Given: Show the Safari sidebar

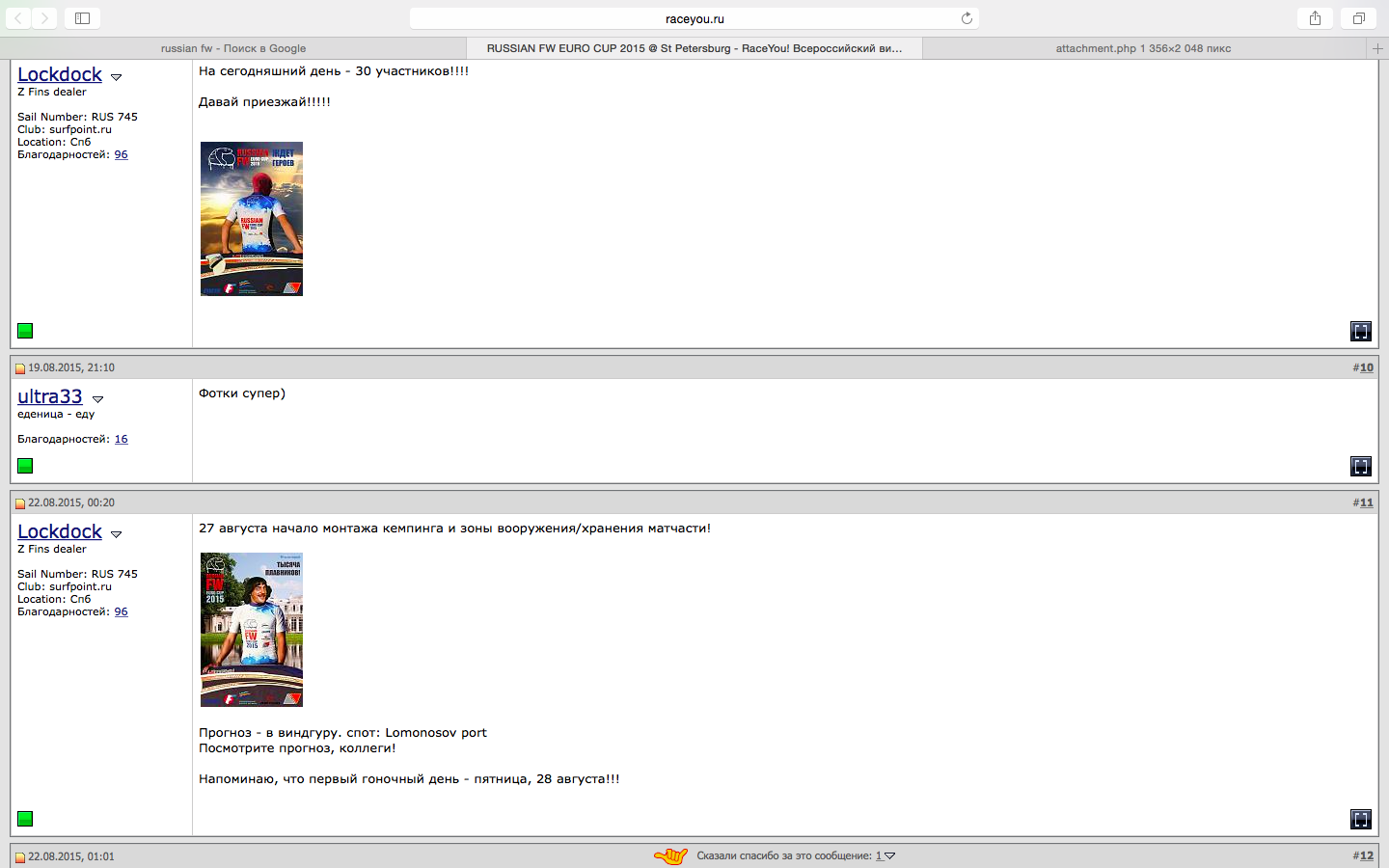Looking at the screenshot, I should click(x=83, y=18).
